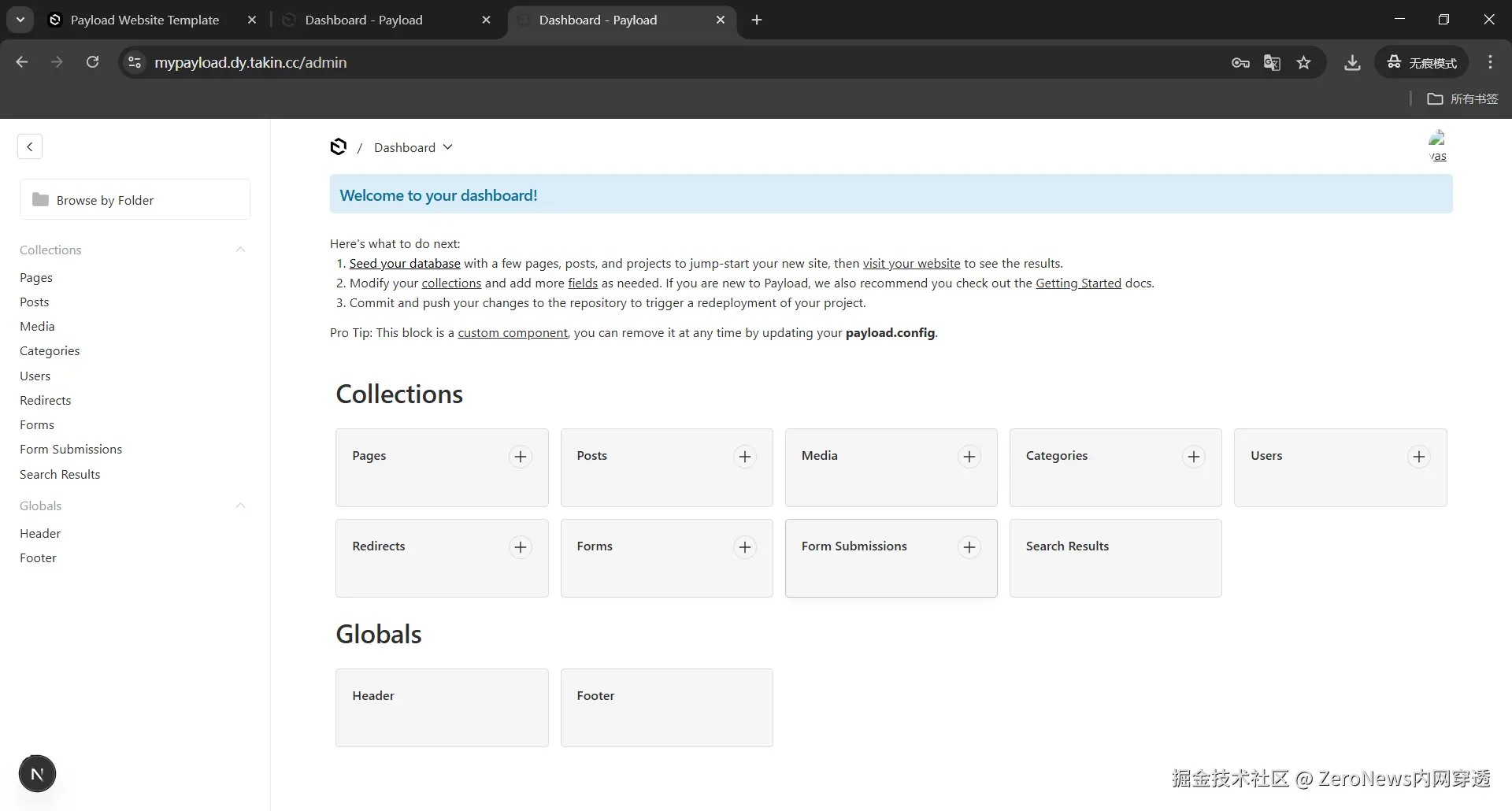1512x811 pixels.
Task: Open the Getting Started docs link
Action: 1078,283
